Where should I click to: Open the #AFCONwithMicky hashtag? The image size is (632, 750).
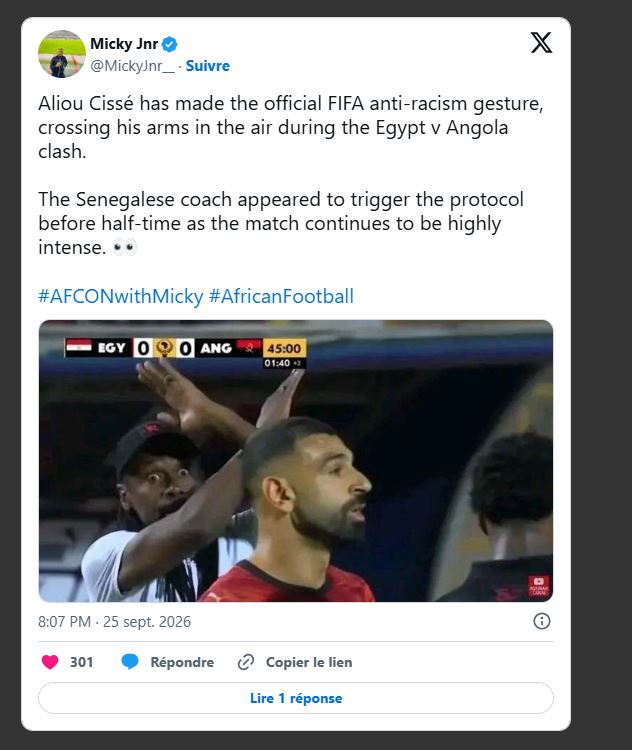coord(121,296)
